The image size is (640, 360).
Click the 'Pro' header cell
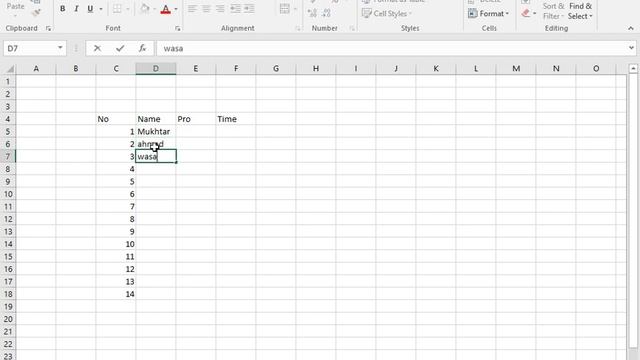[196, 119]
